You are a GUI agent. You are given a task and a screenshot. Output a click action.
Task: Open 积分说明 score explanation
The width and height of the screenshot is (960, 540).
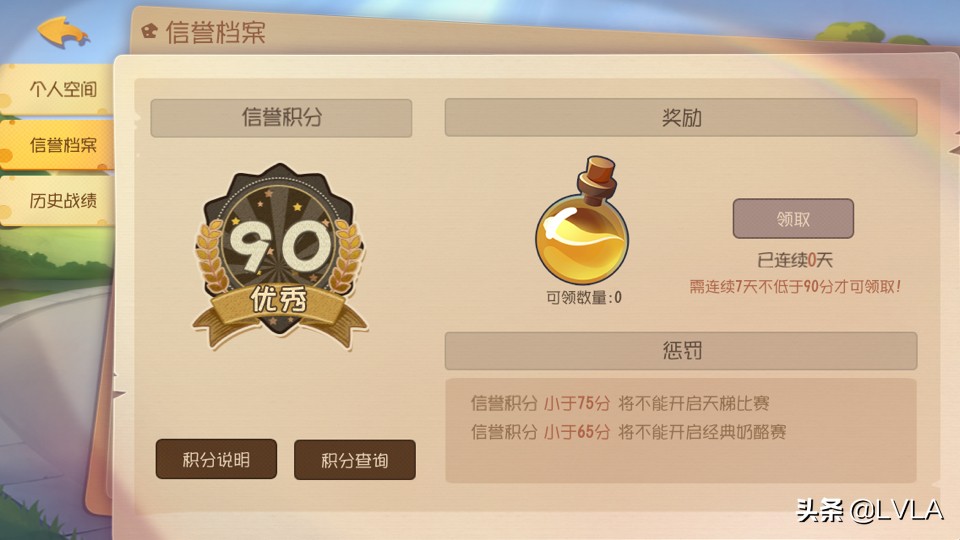216,459
